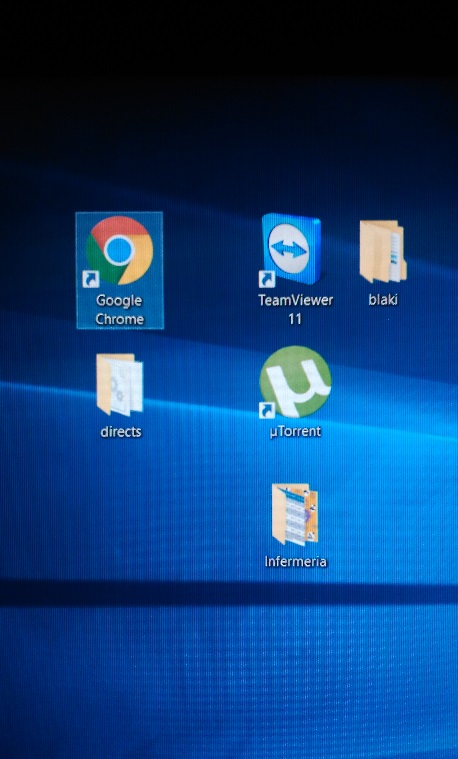Click the "blaki" folder name label

pyautogui.click(x=383, y=300)
